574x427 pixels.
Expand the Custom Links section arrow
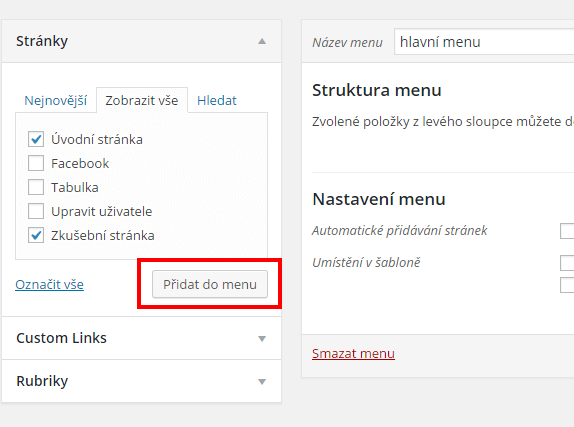tap(262, 339)
